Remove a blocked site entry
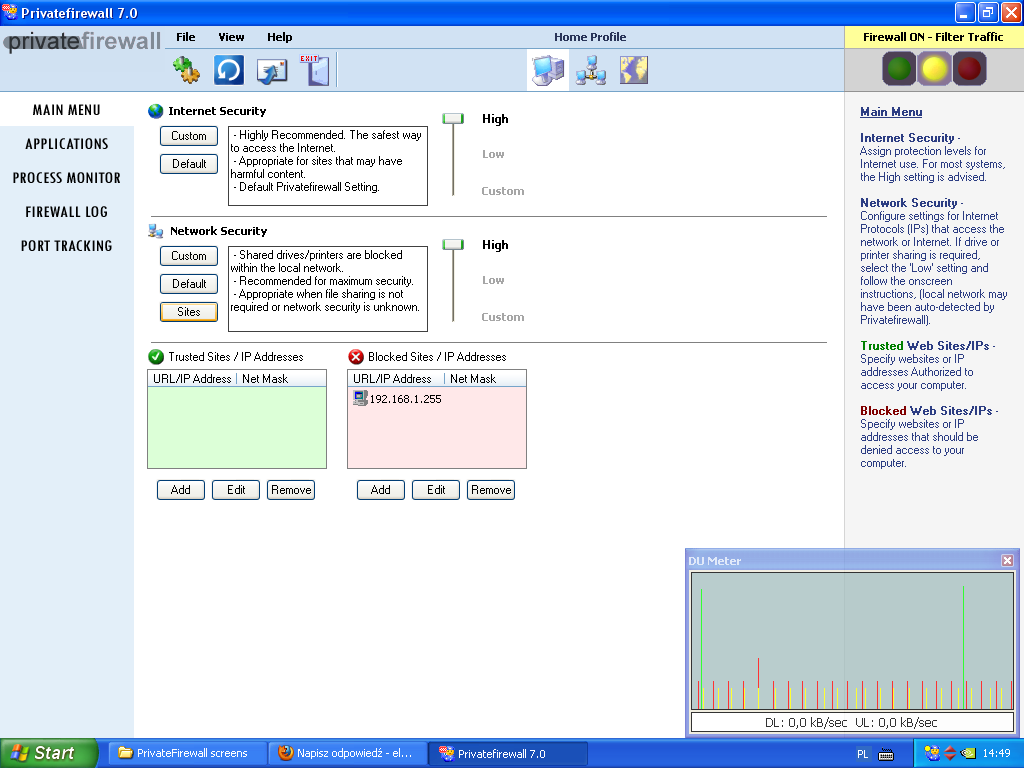 [491, 490]
